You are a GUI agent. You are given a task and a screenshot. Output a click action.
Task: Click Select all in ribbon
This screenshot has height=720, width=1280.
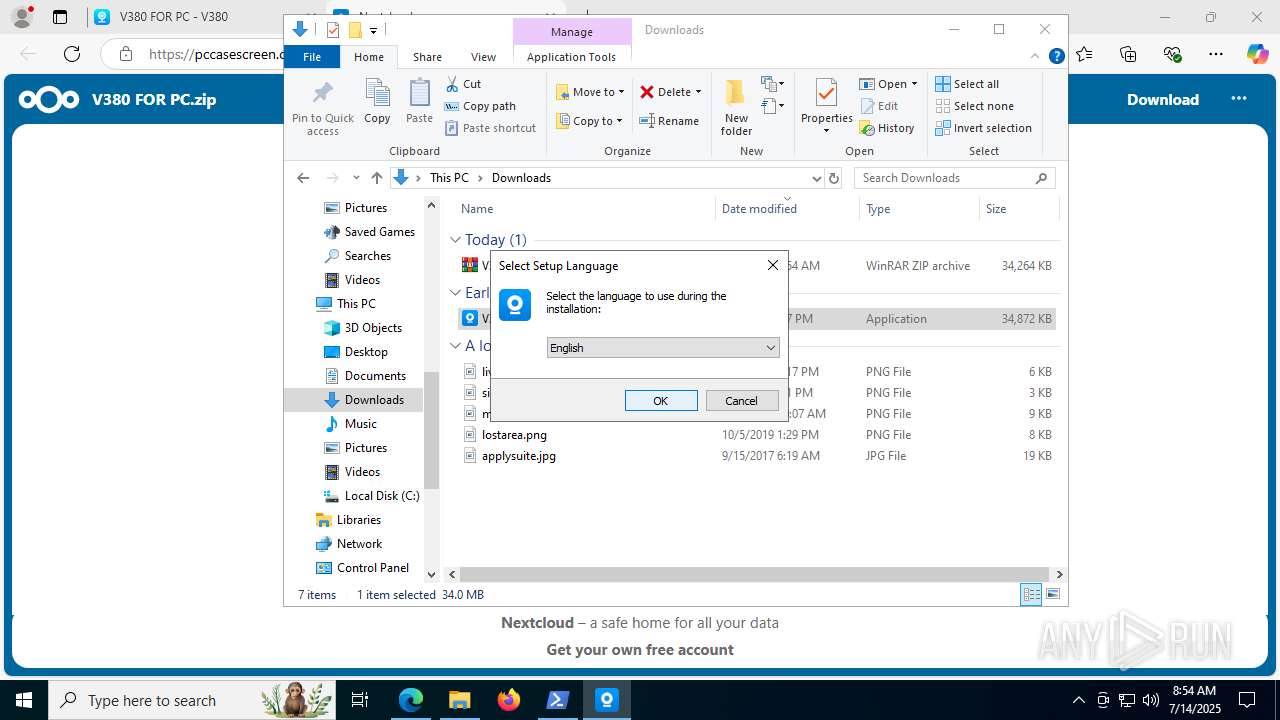point(966,84)
